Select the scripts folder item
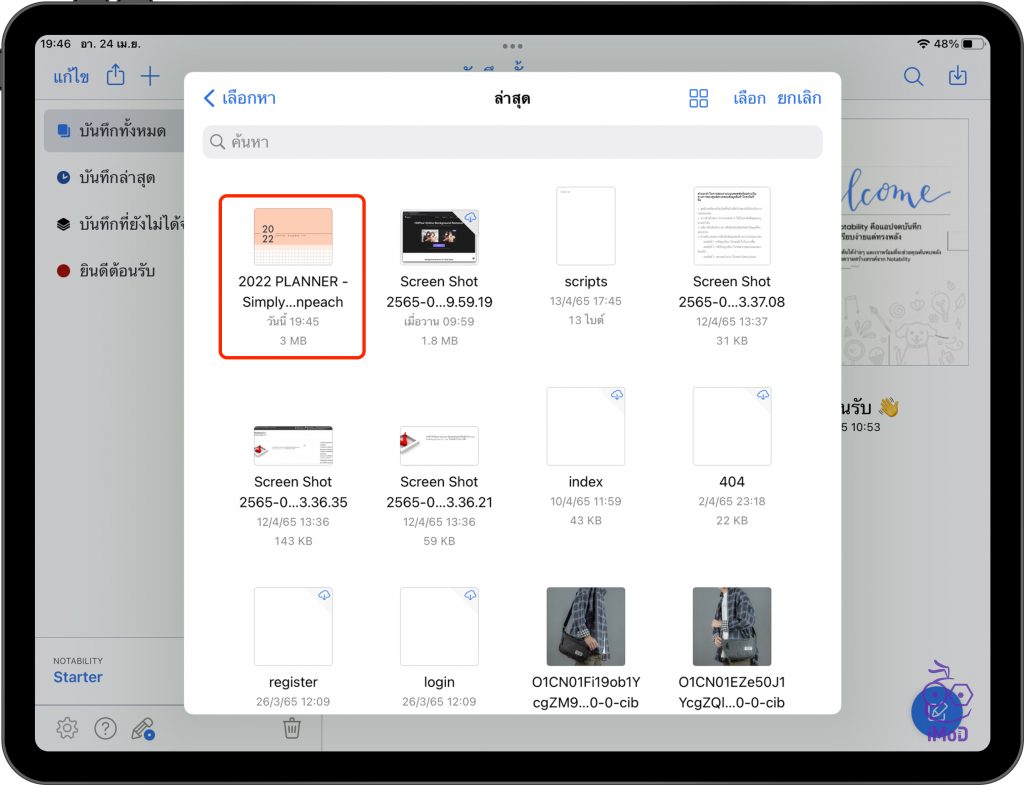 click(585, 227)
